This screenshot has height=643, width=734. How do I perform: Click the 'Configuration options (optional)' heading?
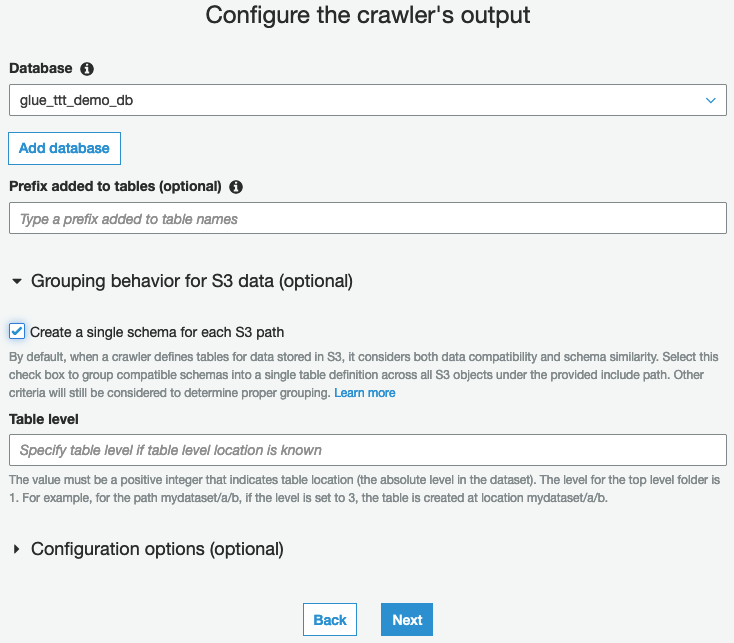(x=157, y=549)
